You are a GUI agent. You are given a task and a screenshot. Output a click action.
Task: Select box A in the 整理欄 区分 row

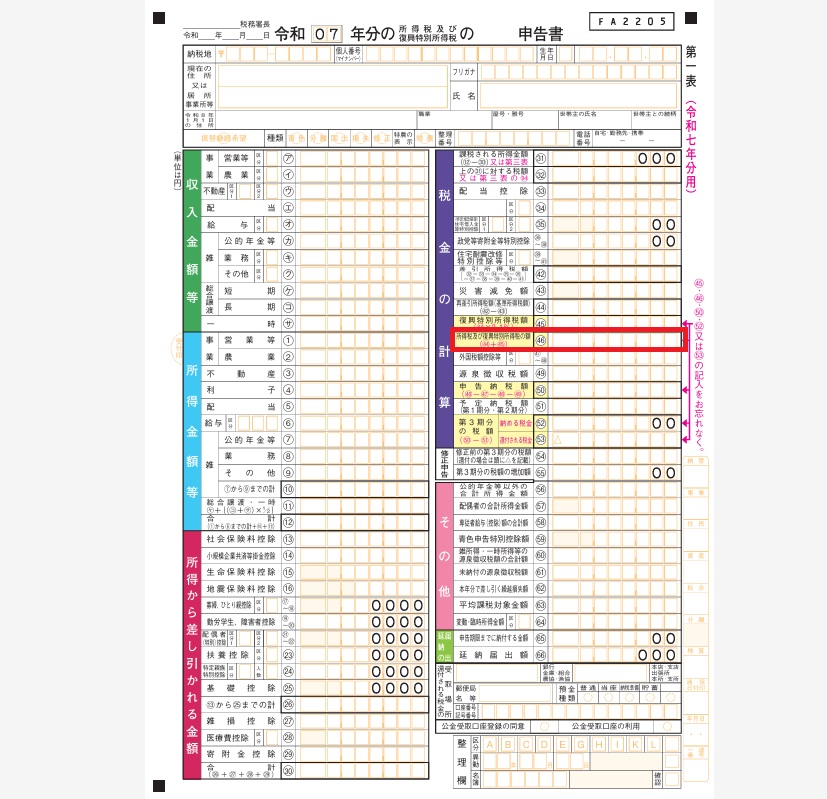coord(492,745)
